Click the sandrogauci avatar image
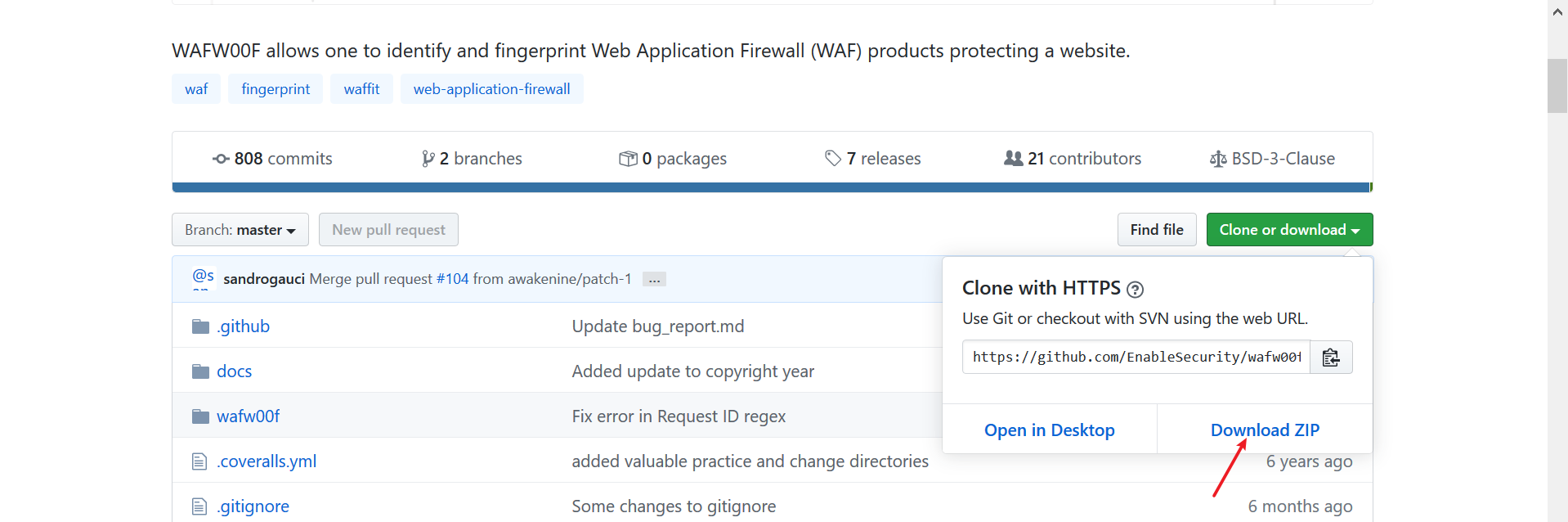This screenshot has height=522, width=1568. click(x=203, y=278)
